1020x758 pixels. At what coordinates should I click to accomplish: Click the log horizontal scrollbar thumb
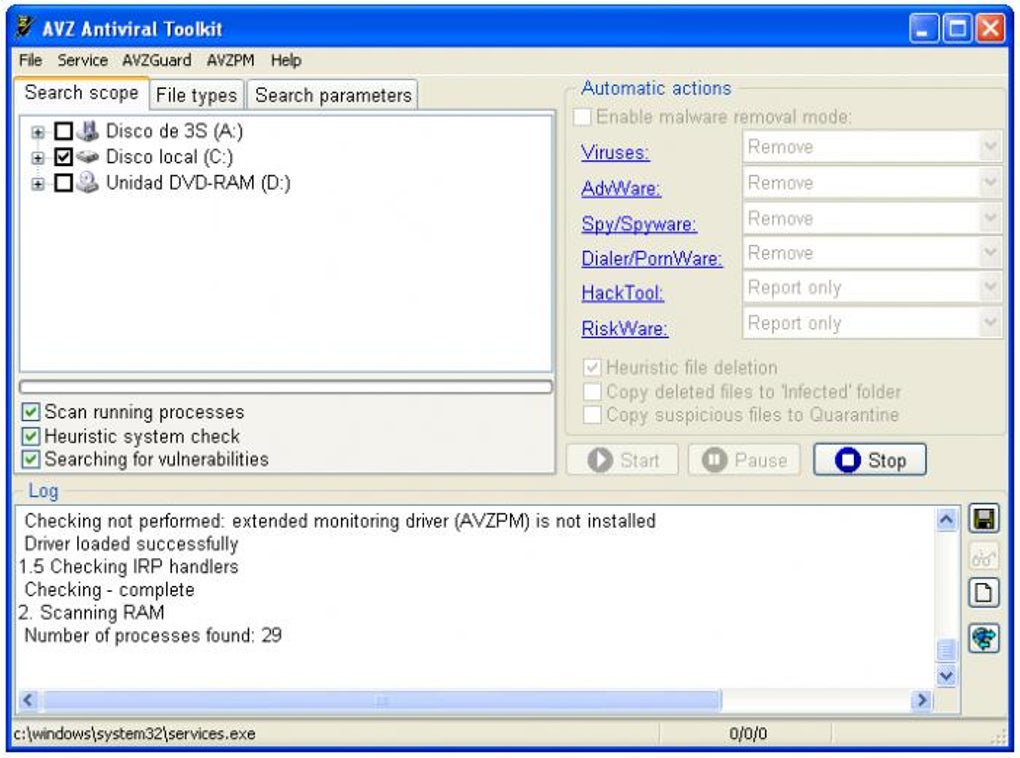[x=382, y=701]
